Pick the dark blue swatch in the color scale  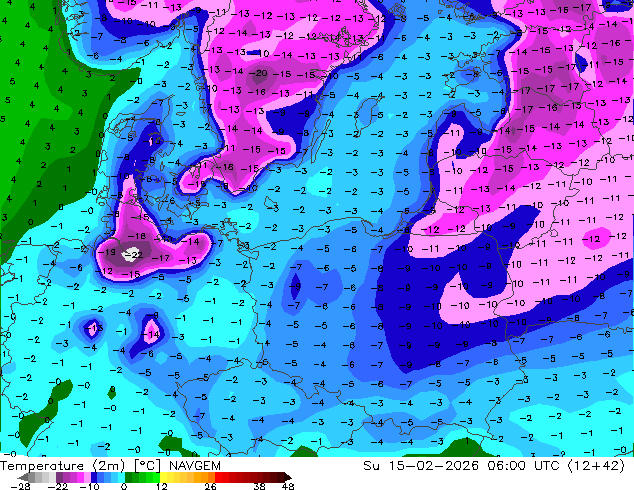click(94, 477)
